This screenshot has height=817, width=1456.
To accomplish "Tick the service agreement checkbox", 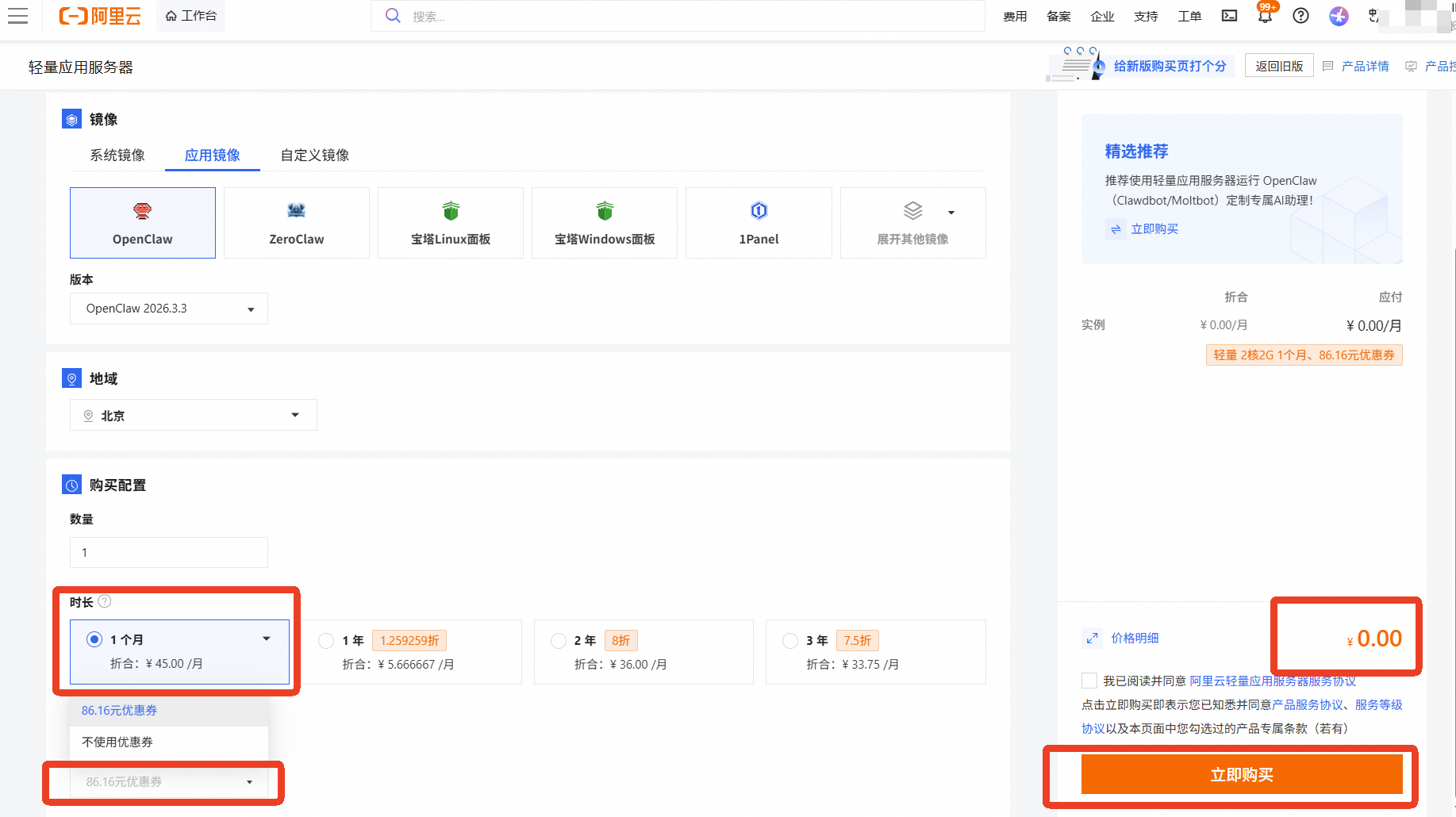I will click(x=1089, y=681).
